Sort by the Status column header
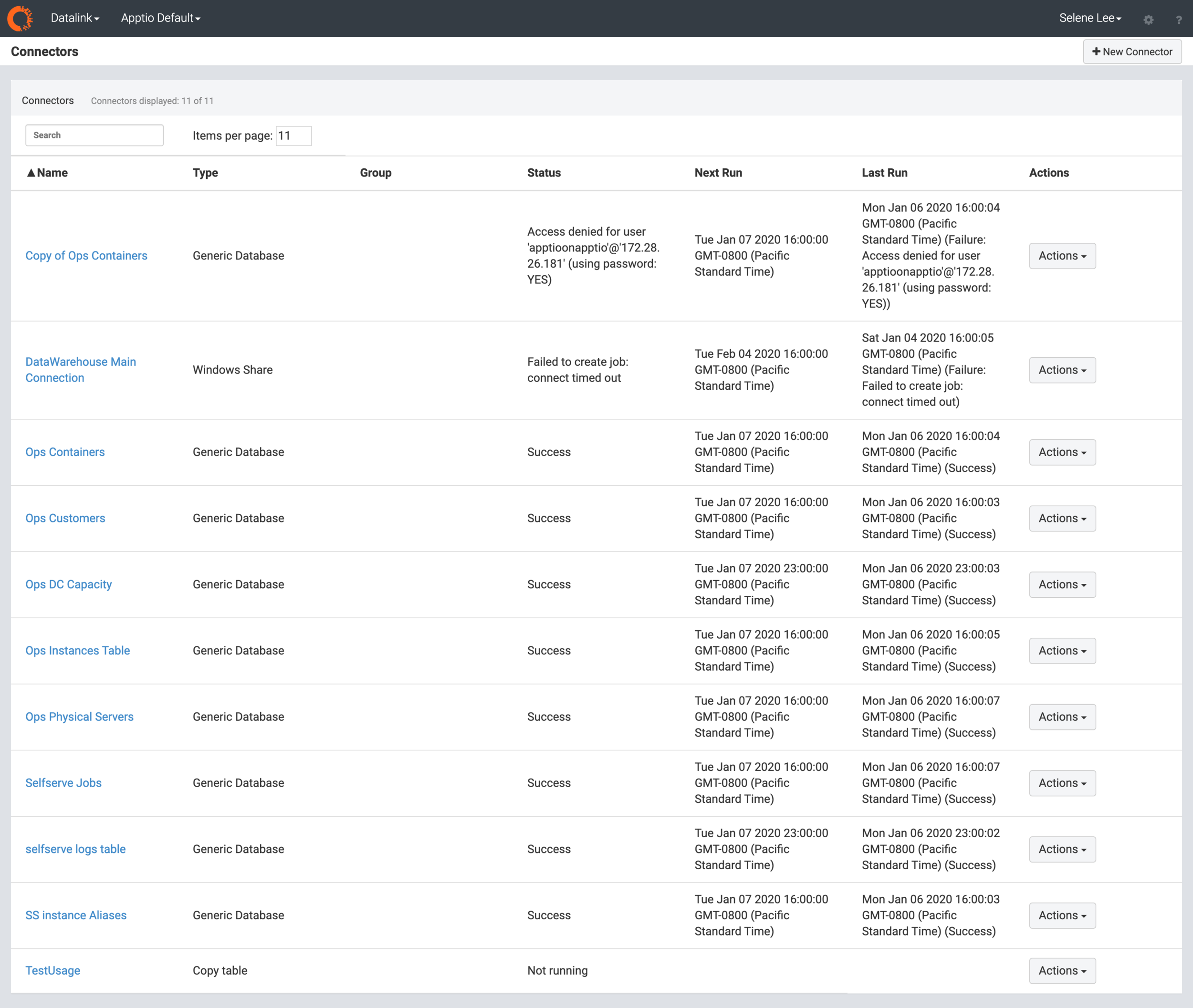The image size is (1193, 1008). pyautogui.click(x=544, y=173)
